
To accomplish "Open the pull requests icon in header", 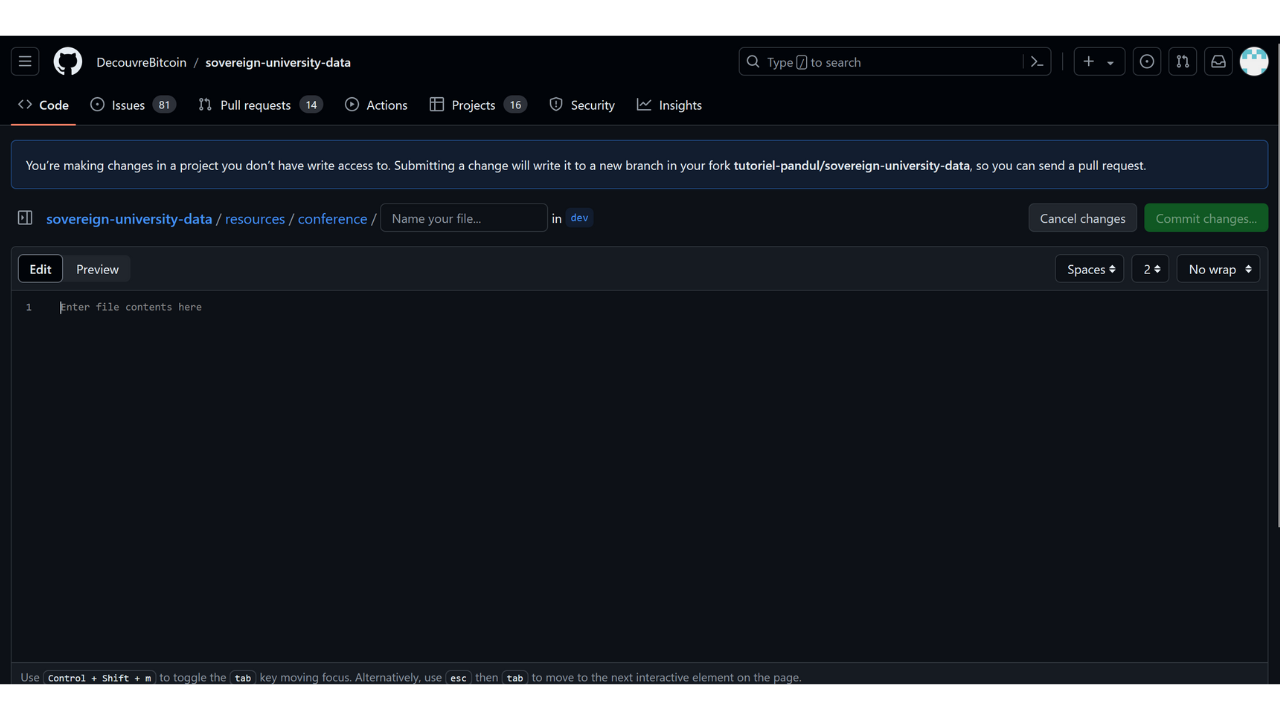I will 1183,62.
